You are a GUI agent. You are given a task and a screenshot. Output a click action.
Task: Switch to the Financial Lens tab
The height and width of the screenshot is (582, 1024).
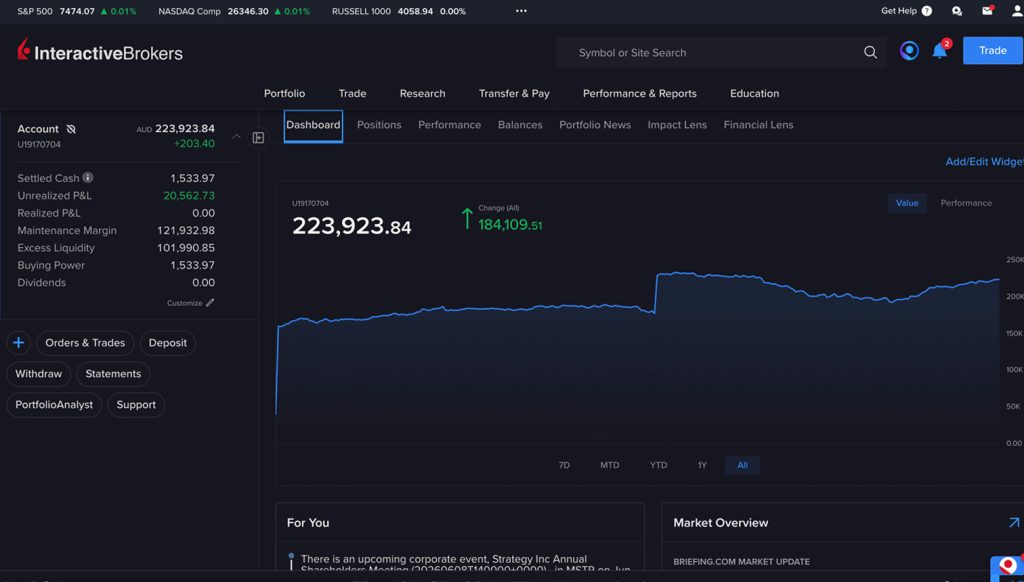758,125
